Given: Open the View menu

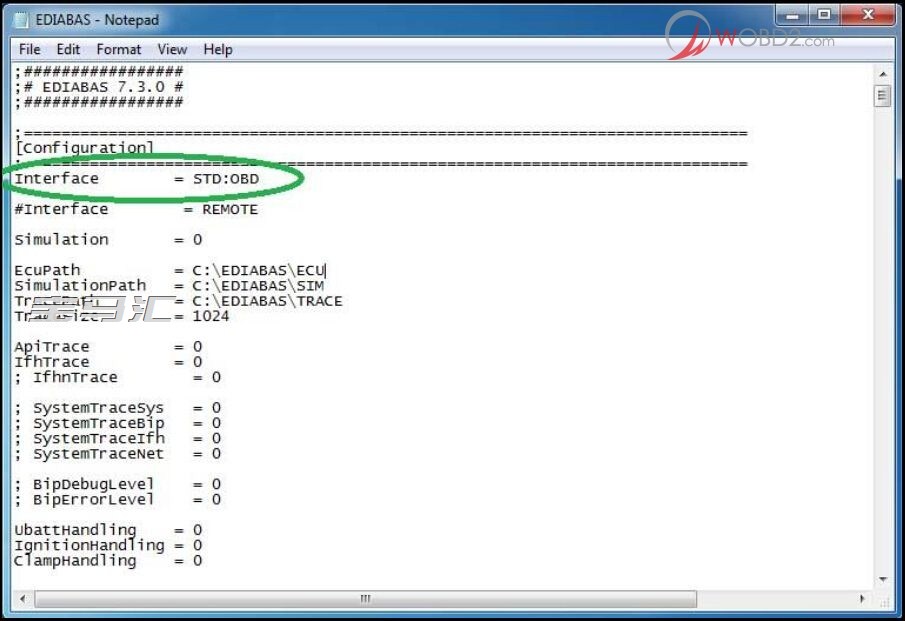Looking at the screenshot, I should click(x=172, y=50).
